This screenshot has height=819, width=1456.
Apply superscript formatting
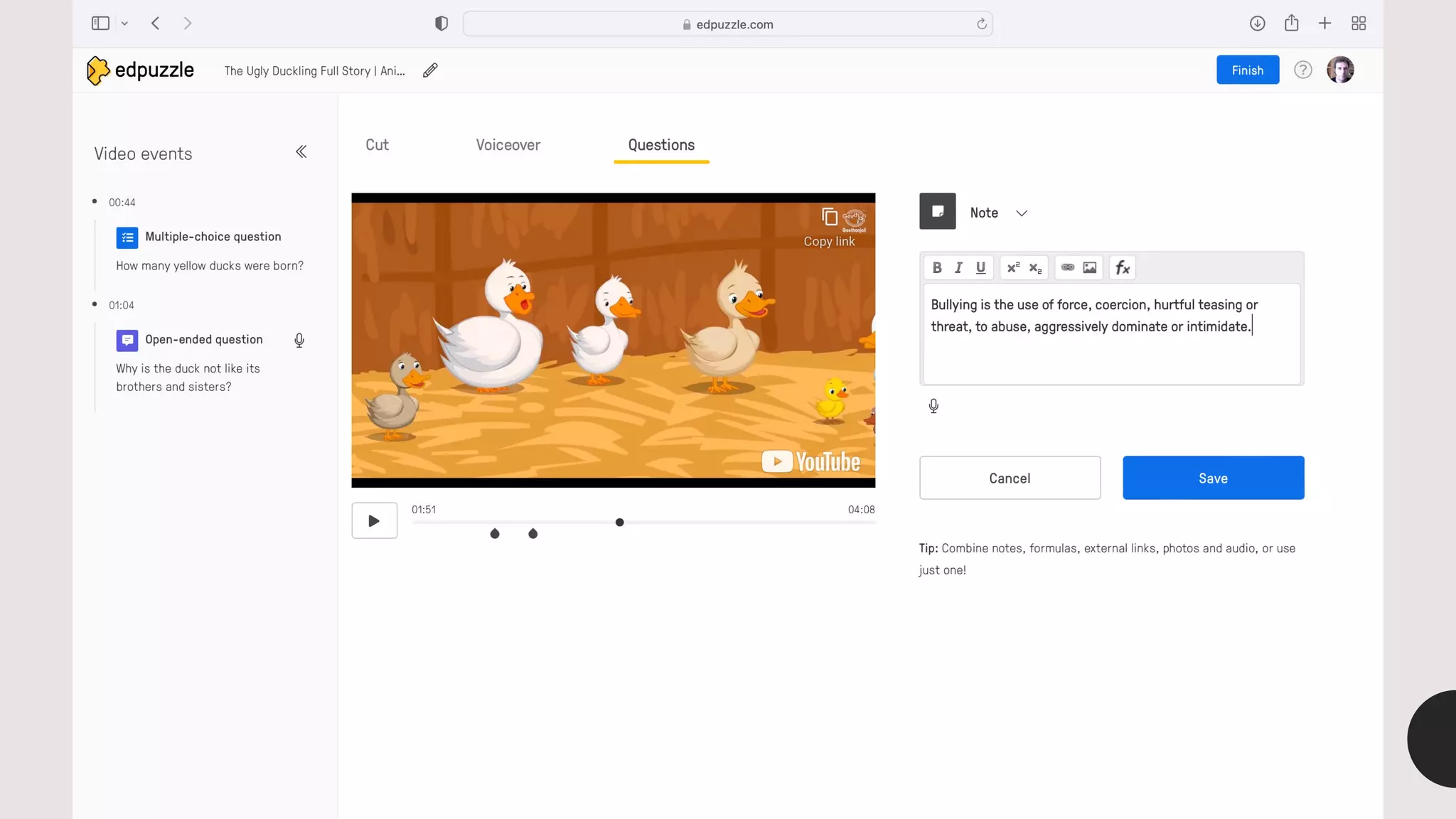[x=1013, y=268]
